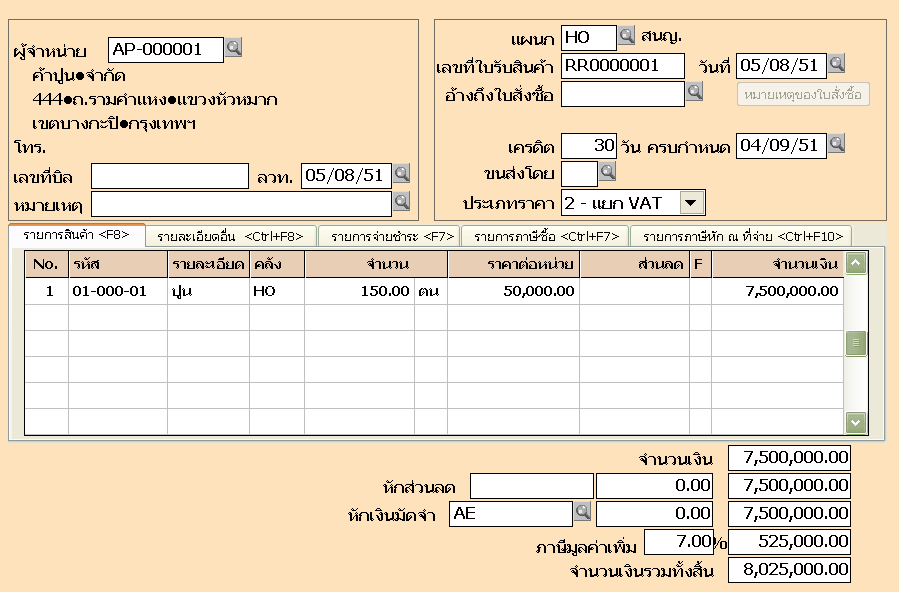Click lookup icon next to หักเงินมัดจำ AE field
Viewport: 899px width, 592px height.
coord(582,512)
